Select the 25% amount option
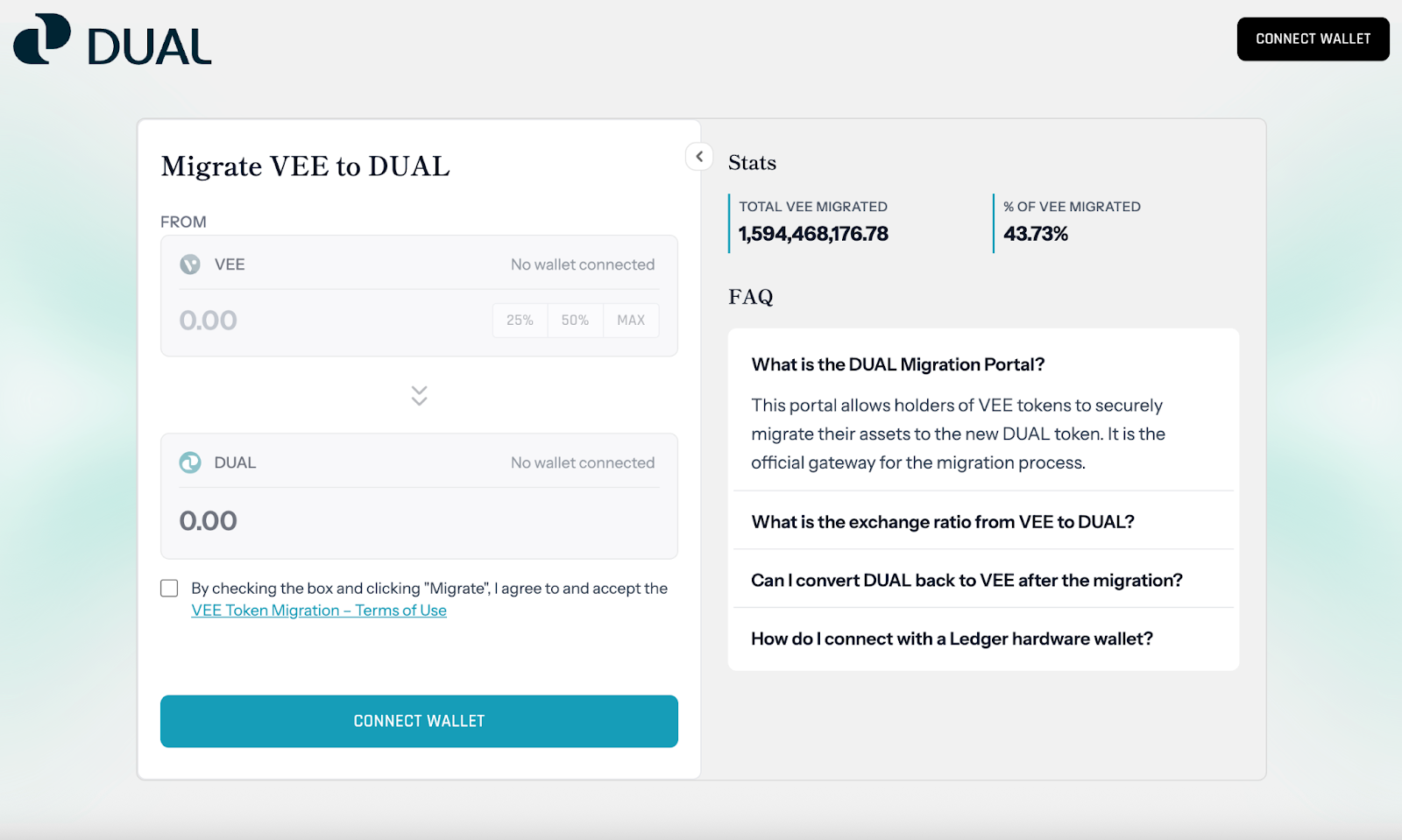Screen dimensions: 1402x840 pos(520,321)
